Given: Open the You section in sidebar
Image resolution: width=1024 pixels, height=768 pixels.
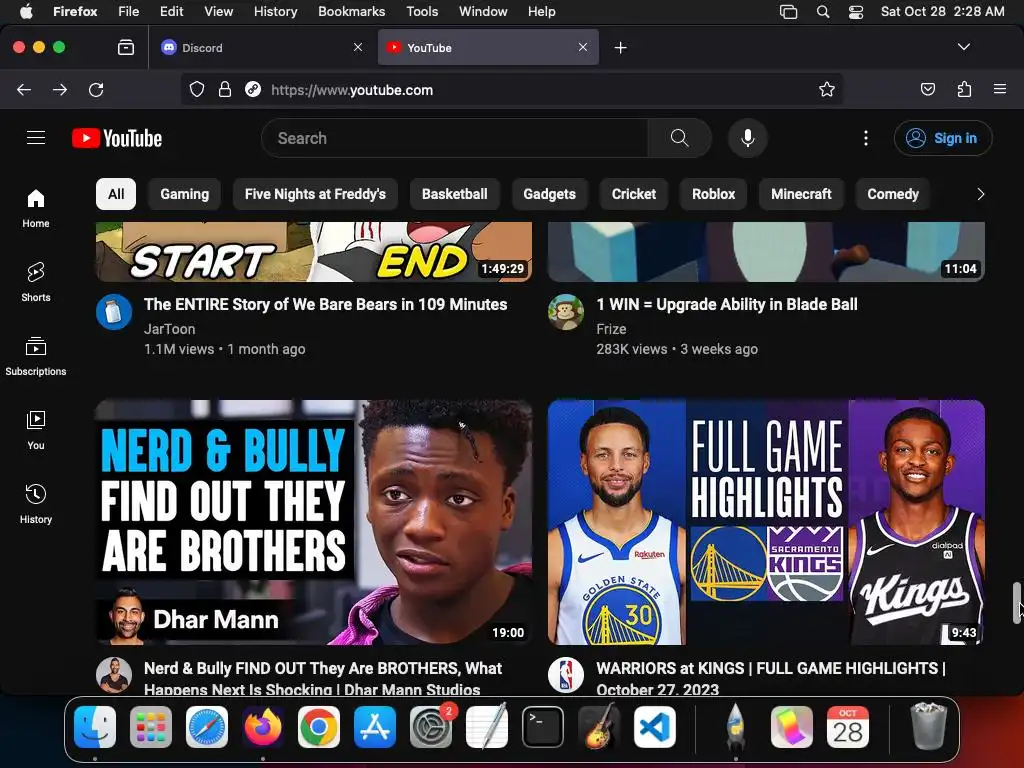Looking at the screenshot, I should pyautogui.click(x=36, y=430).
